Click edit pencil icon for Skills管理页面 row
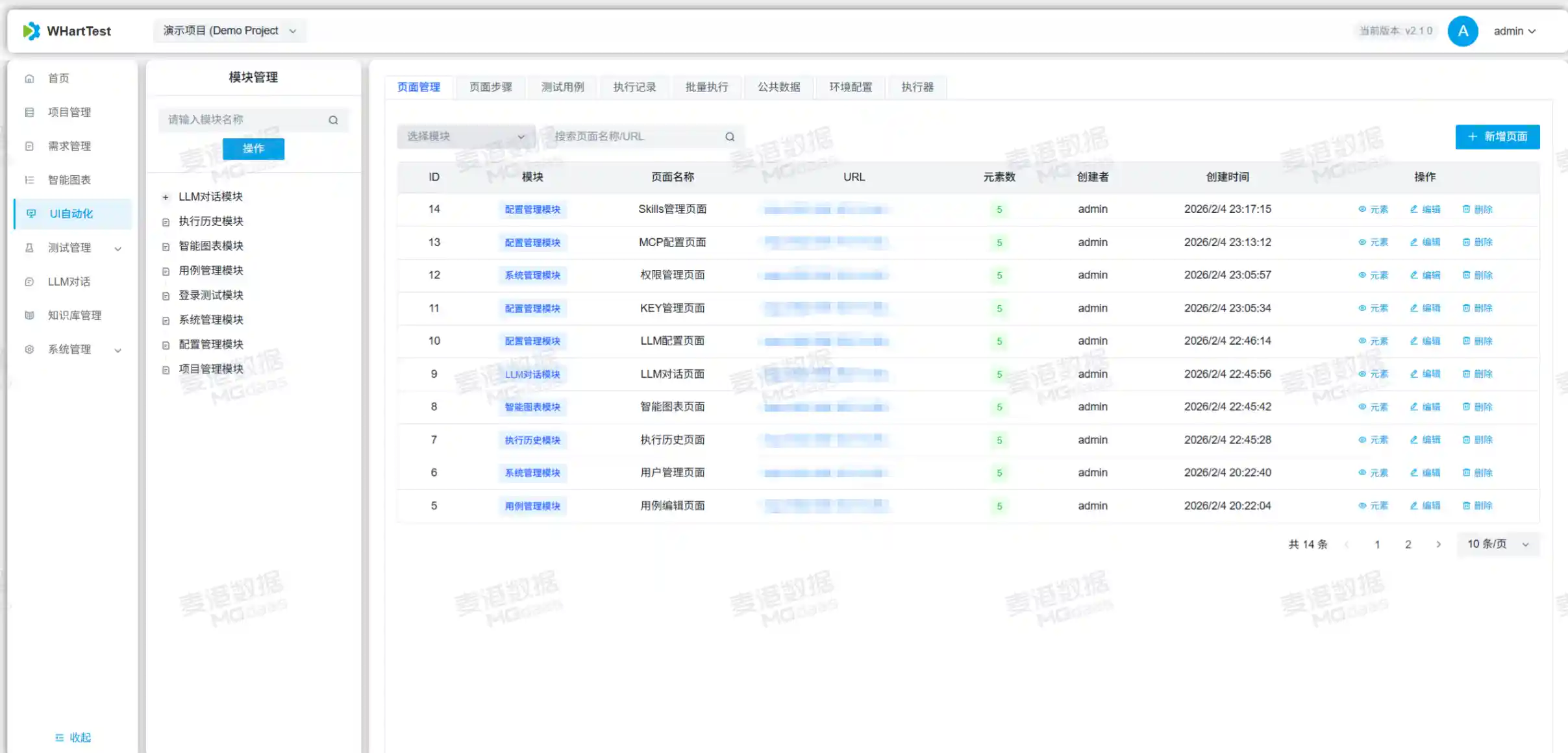This screenshot has width=1568, height=753. pyautogui.click(x=1413, y=209)
